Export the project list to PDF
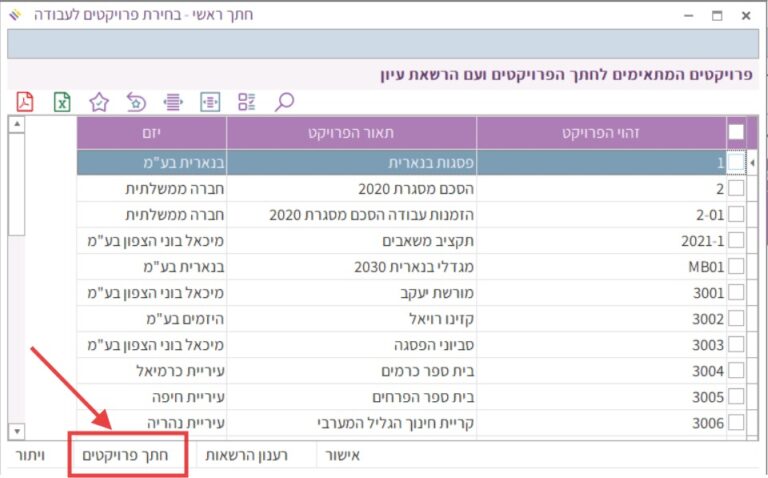Screen dimensions: 768x478 (x=25, y=101)
